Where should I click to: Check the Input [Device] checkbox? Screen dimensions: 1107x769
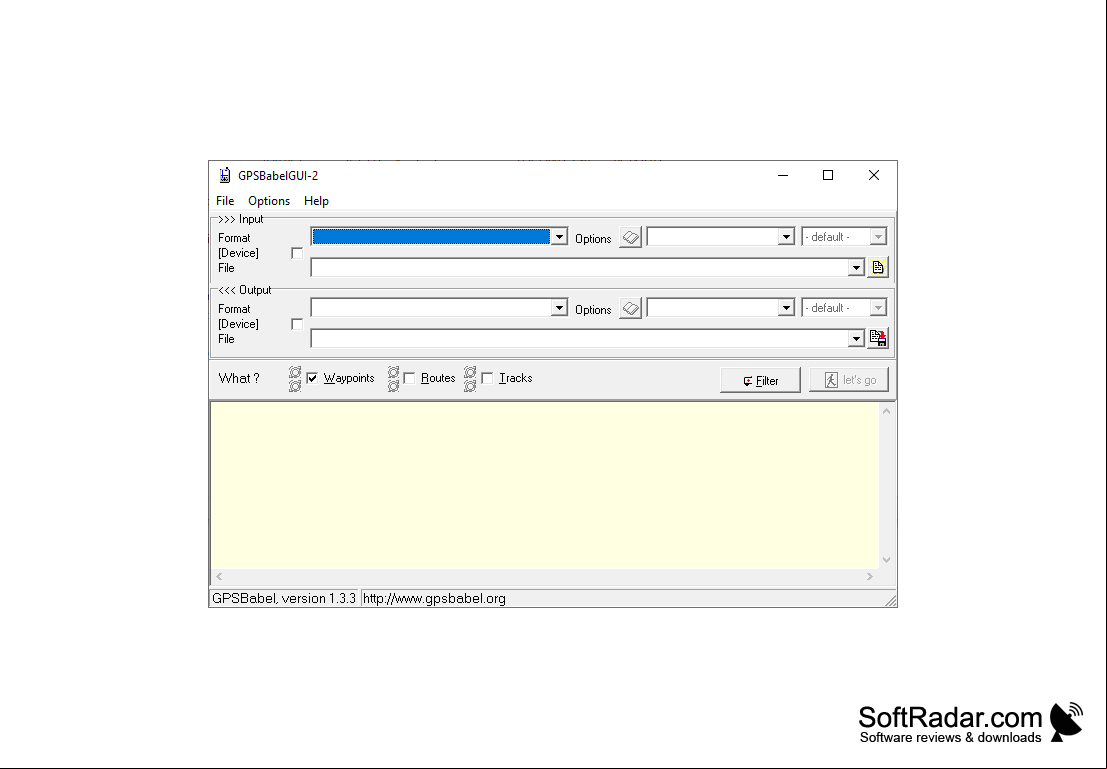coord(297,253)
